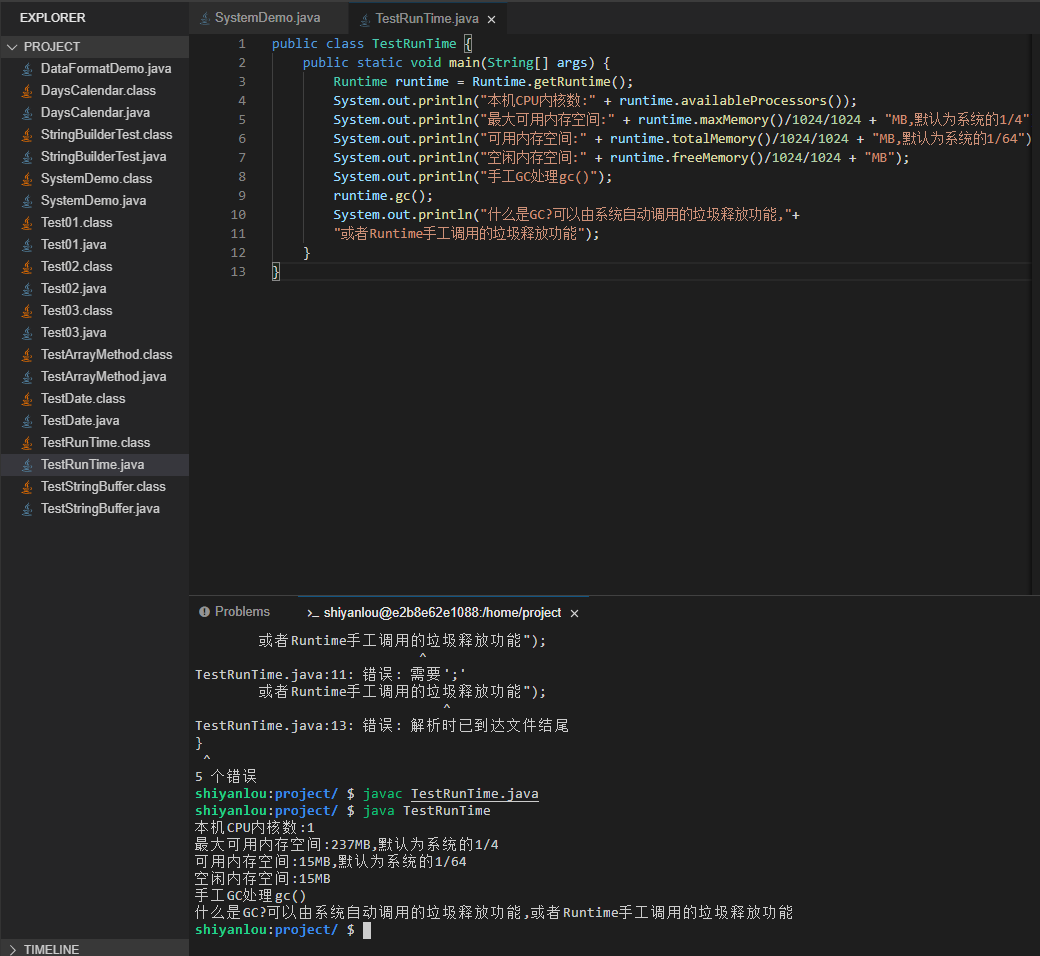Click the class icon beside Test01.class
This screenshot has height=956, width=1040.
click(27, 223)
